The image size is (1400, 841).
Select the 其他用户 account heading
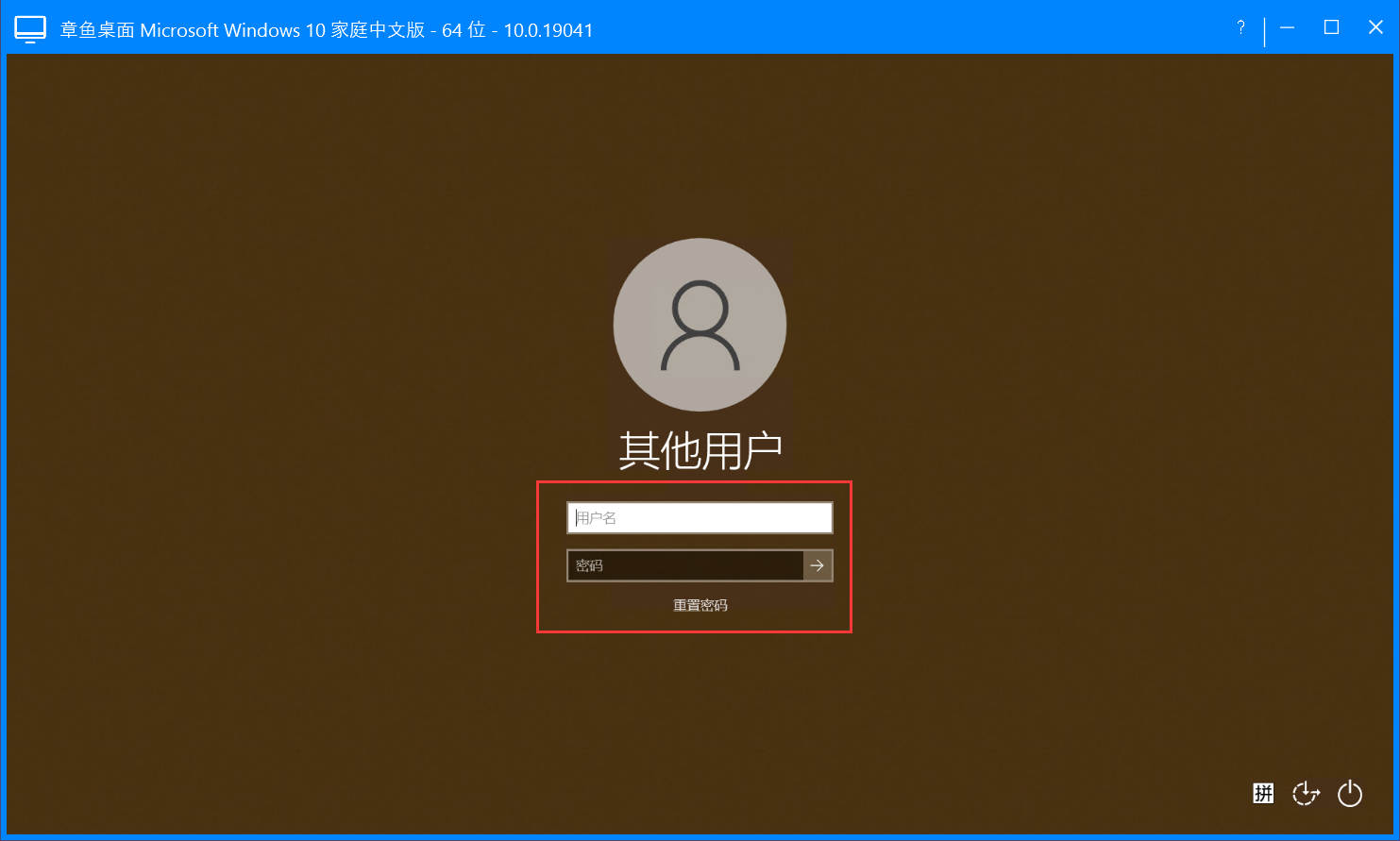(700, 451)
